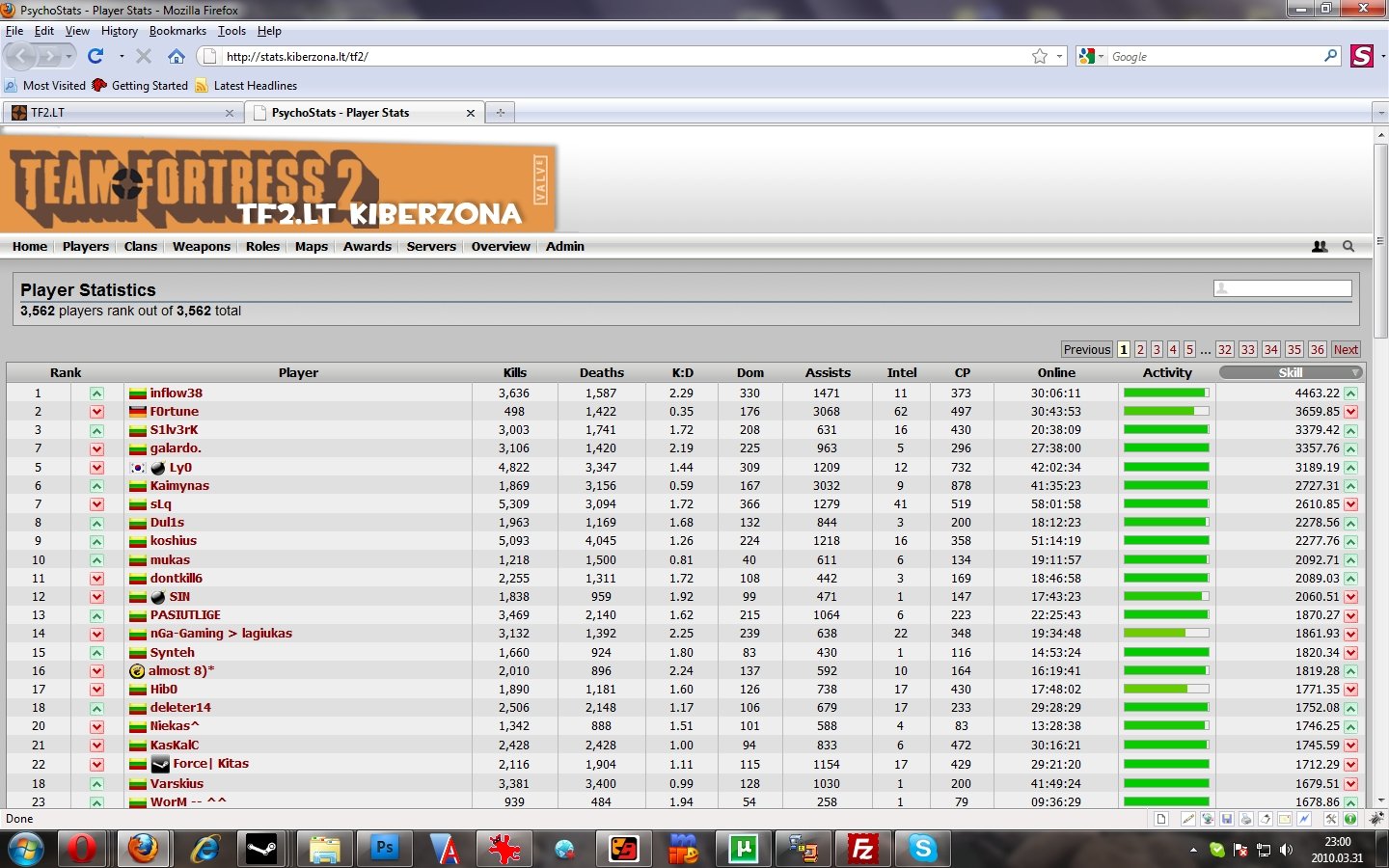Click the bookmark star in the address bar
The height and width of the screenshot is (868, 1389).
tap(1039, 57)
